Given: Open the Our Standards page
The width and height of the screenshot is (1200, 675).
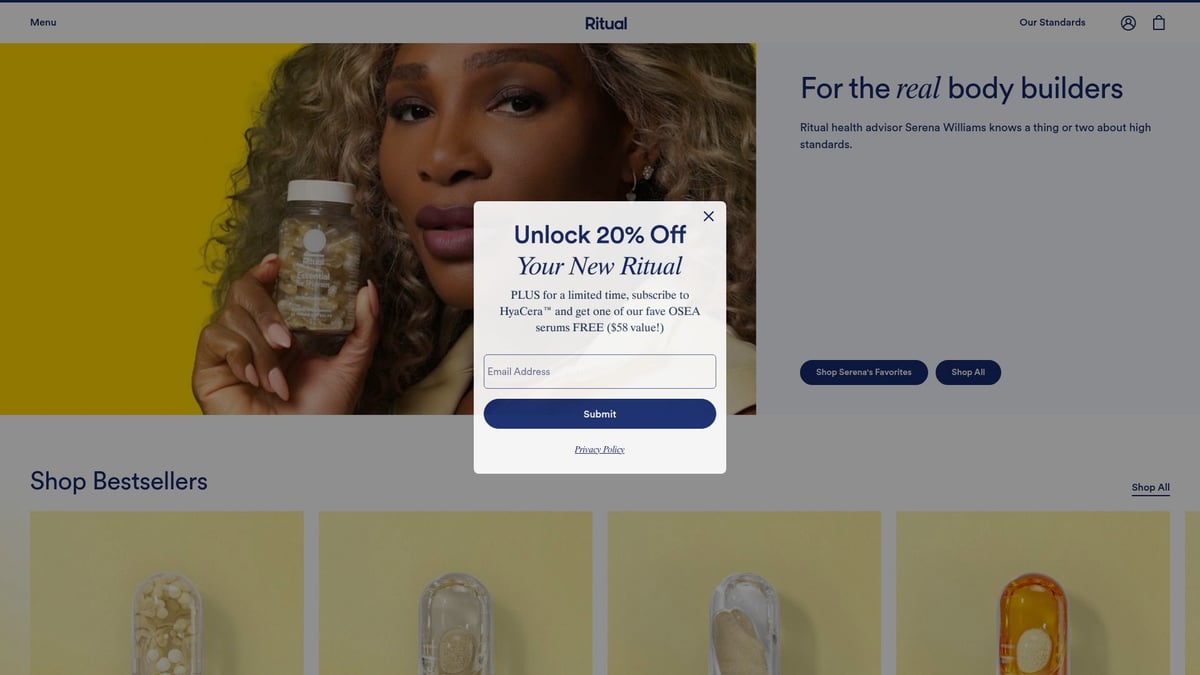Looking at the screenshot, I should (1052, 22).
